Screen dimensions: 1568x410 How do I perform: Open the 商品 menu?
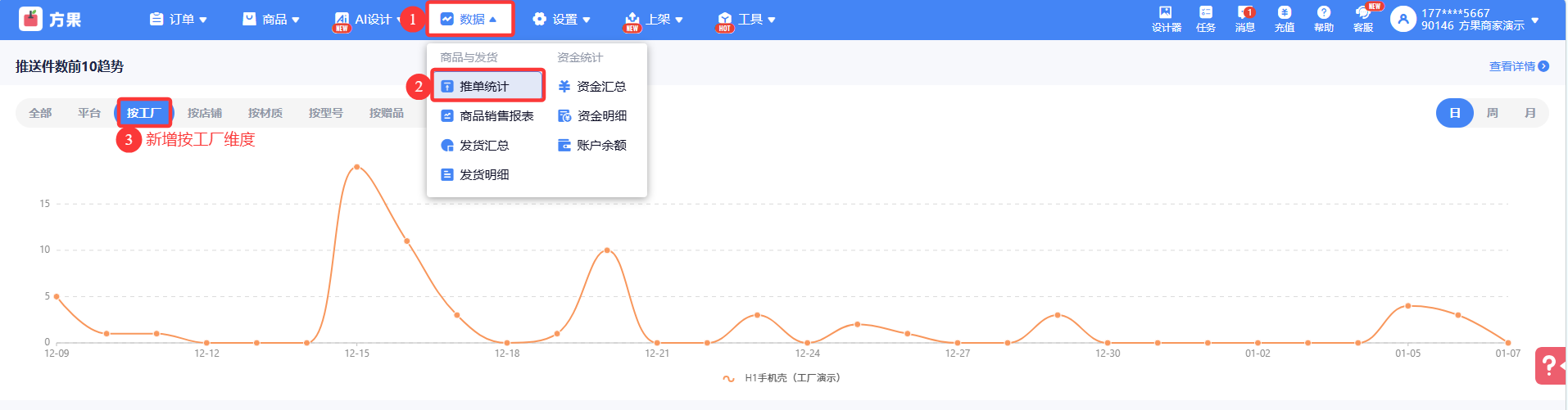(x=270, y=19)
